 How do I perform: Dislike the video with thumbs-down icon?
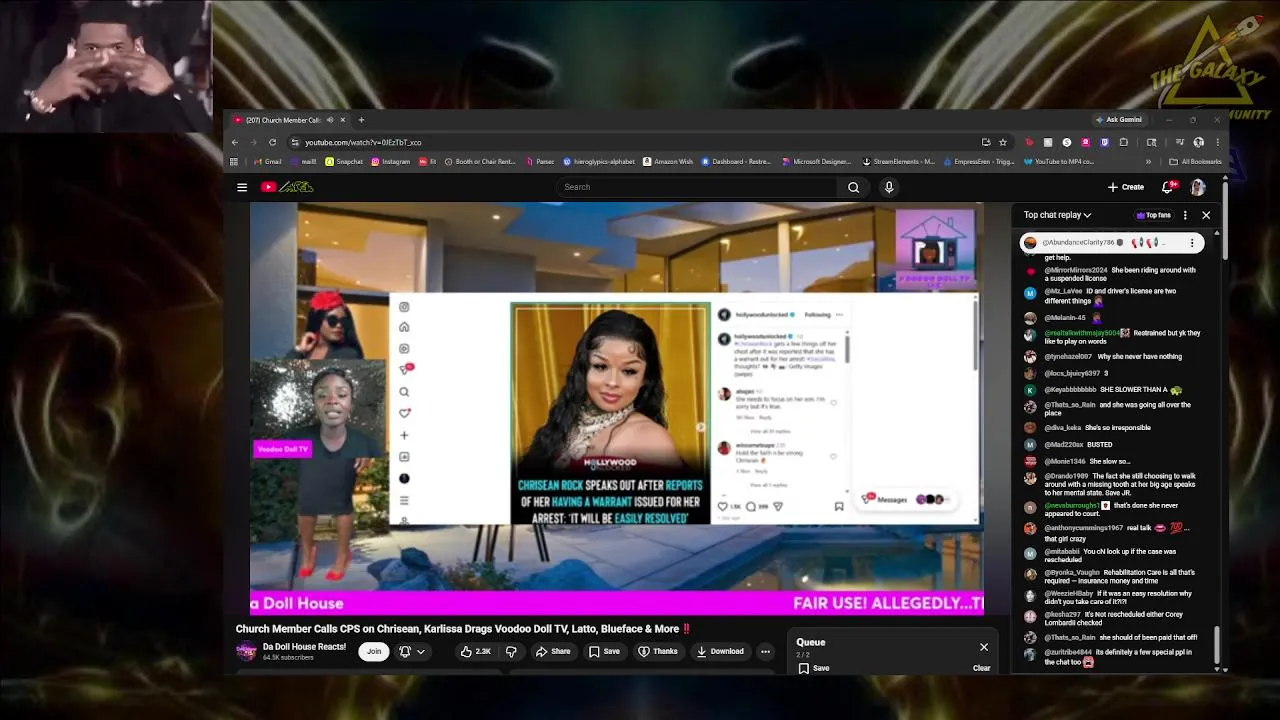[511, 652]
